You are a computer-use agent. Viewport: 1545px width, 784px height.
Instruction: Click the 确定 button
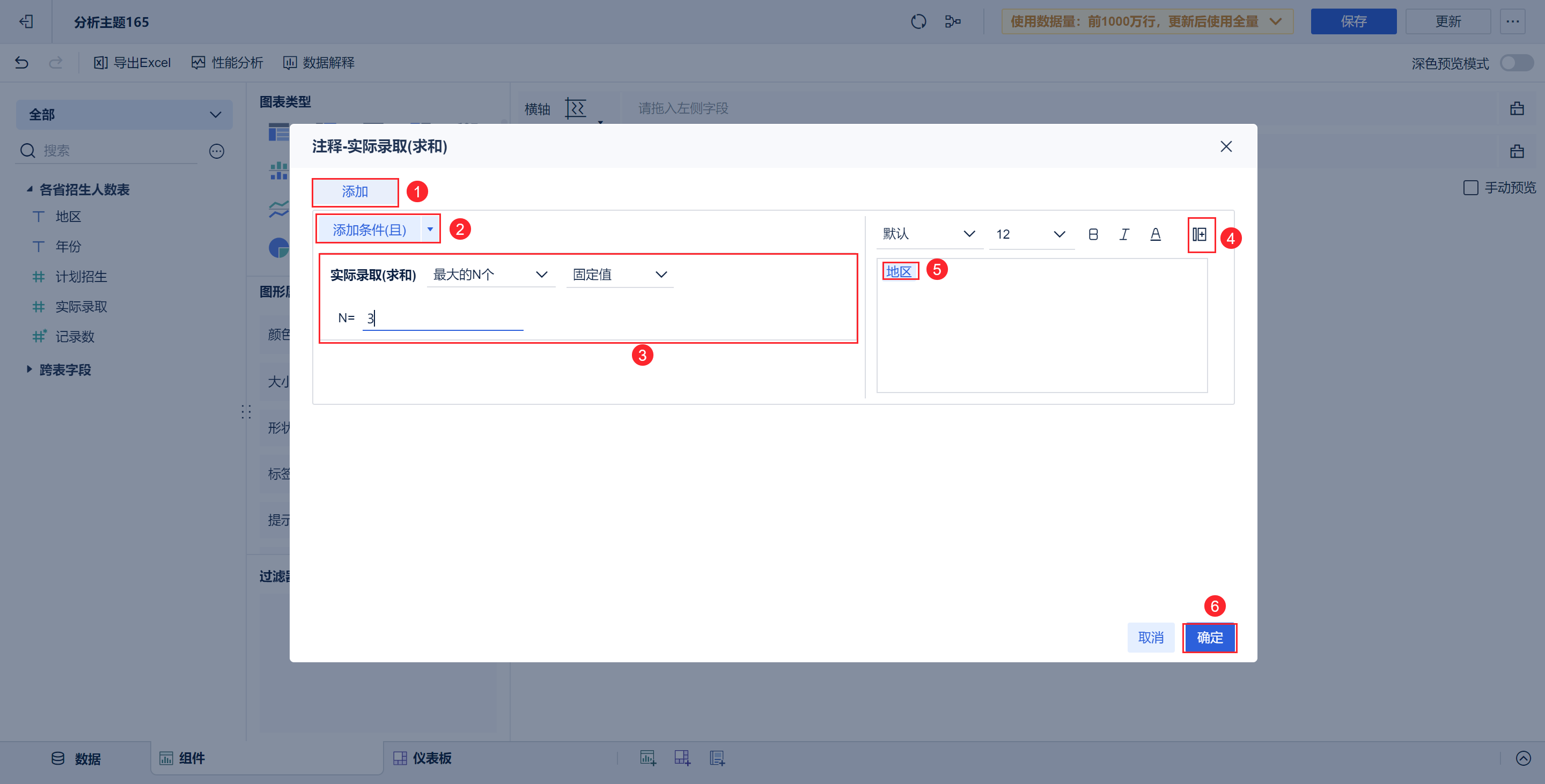[x=1209, y=637]
